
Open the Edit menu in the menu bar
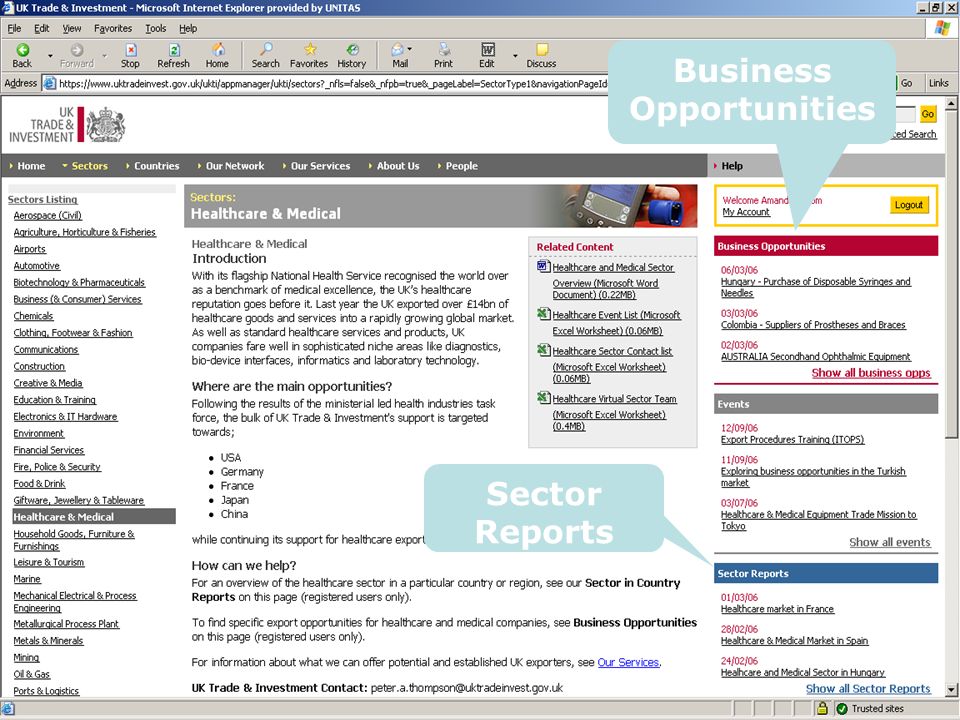42,28
